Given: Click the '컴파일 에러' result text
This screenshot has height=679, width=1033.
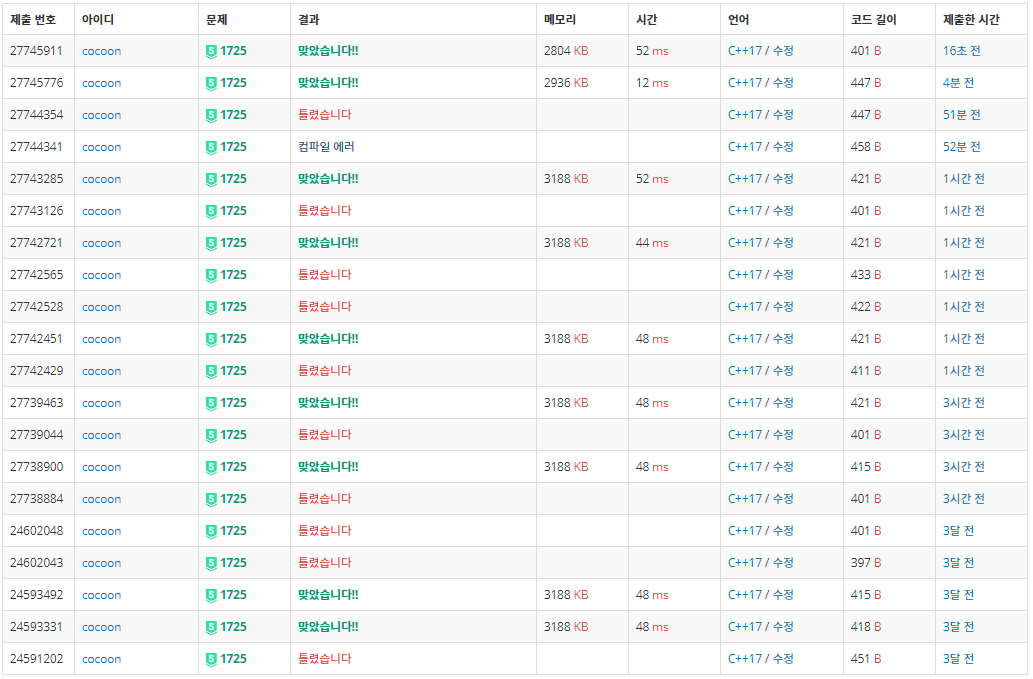Looking at the screenshot, I should (x=326, y=147).
